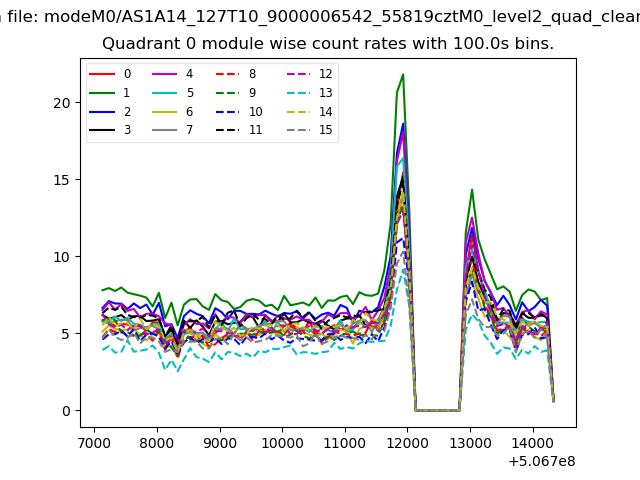This screenshot has width=640, height=480.
Task: Select the green legend line for module 1
Action: pos(103,93)
